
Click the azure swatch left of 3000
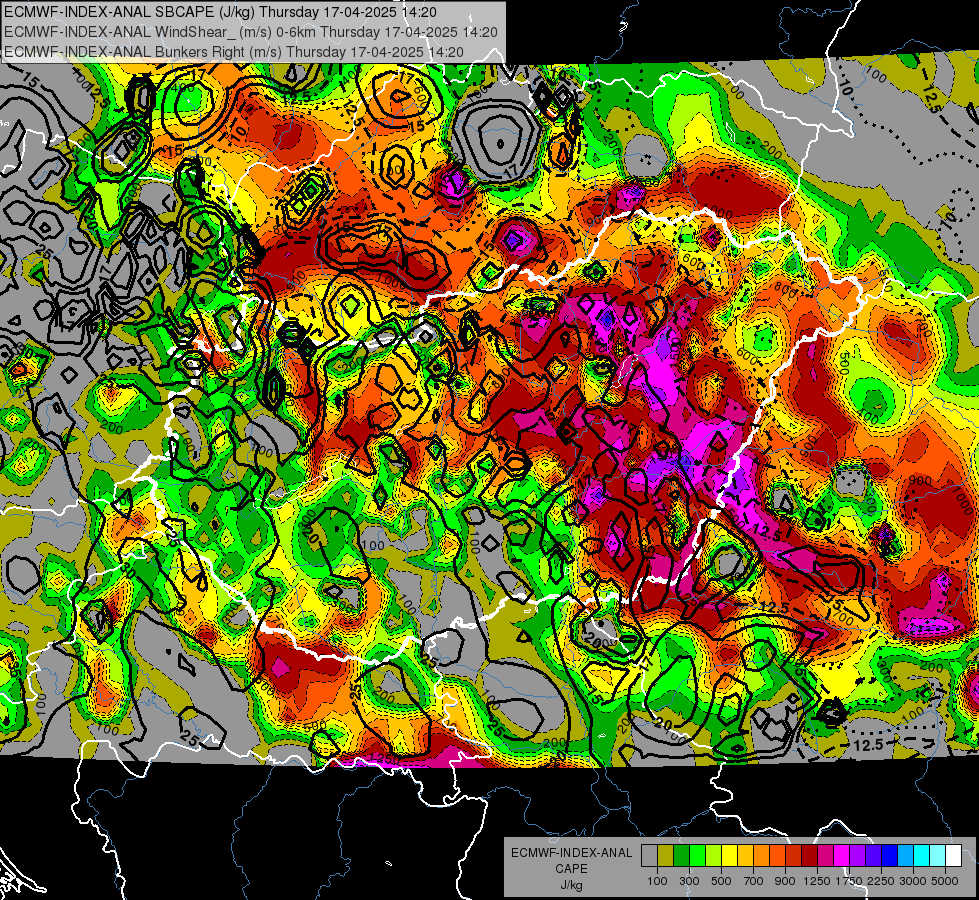click(905, 856)
